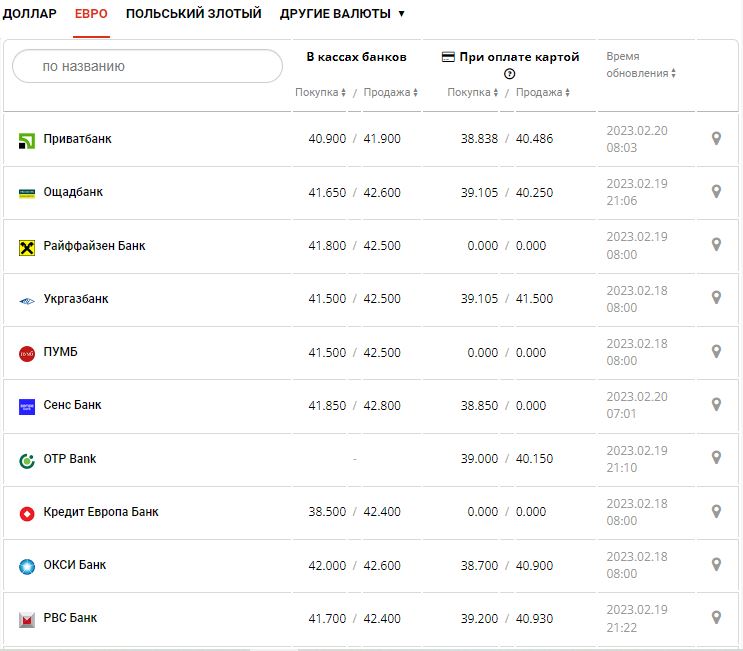Open the Приватбанк bank link
The width and height of the screenshot is (743, 651).
pyautogui.click(x=77, y=139)
